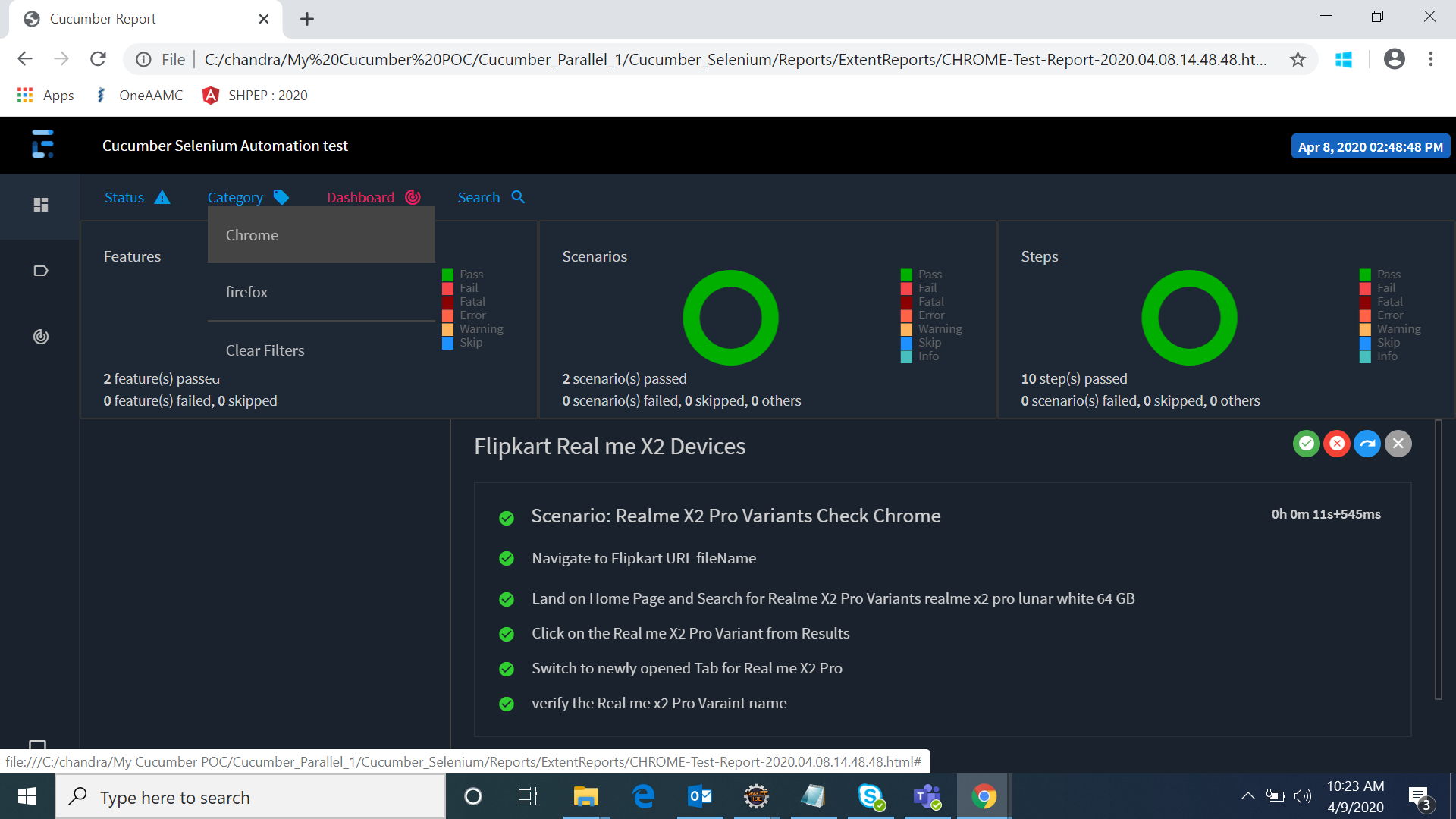
Task: Open the SHPEP : 2020 bookmark
Action: pyautogui.click(x=254, y=95)
